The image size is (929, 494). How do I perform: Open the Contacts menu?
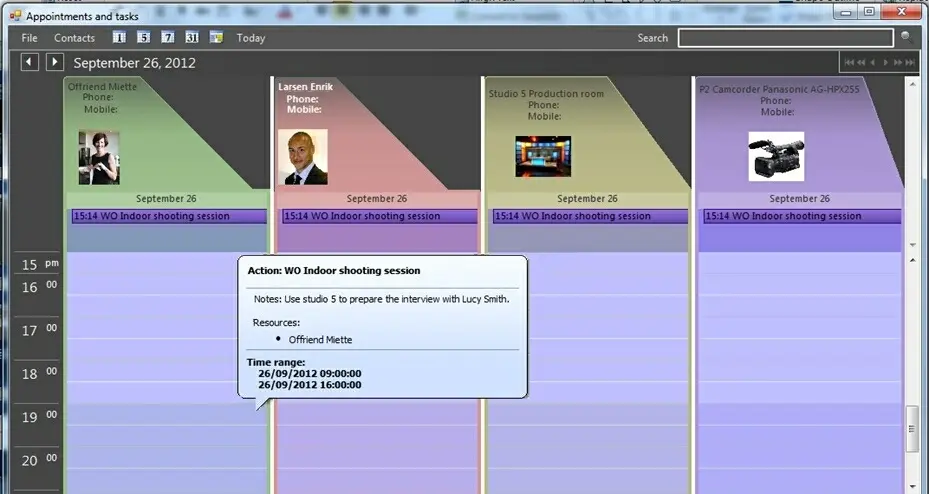tap(74, 38)
